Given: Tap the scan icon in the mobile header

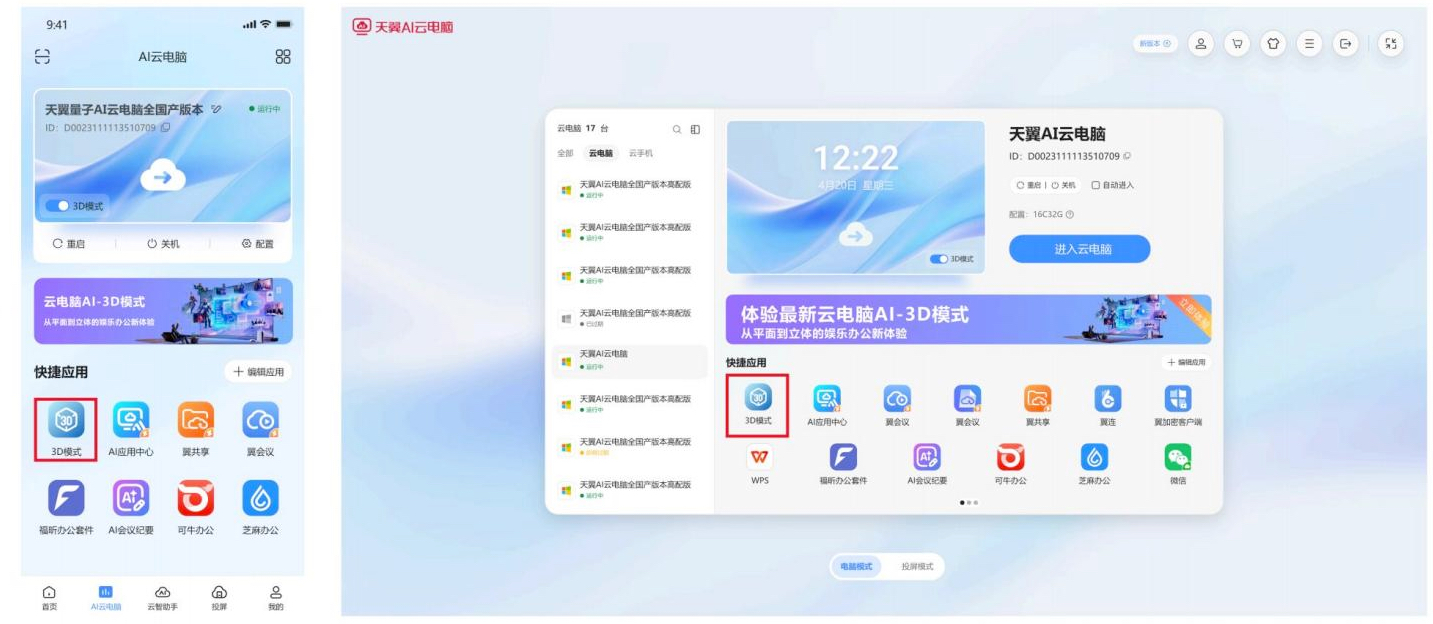Looking at the screenshot, I should [x=42, y=57].
